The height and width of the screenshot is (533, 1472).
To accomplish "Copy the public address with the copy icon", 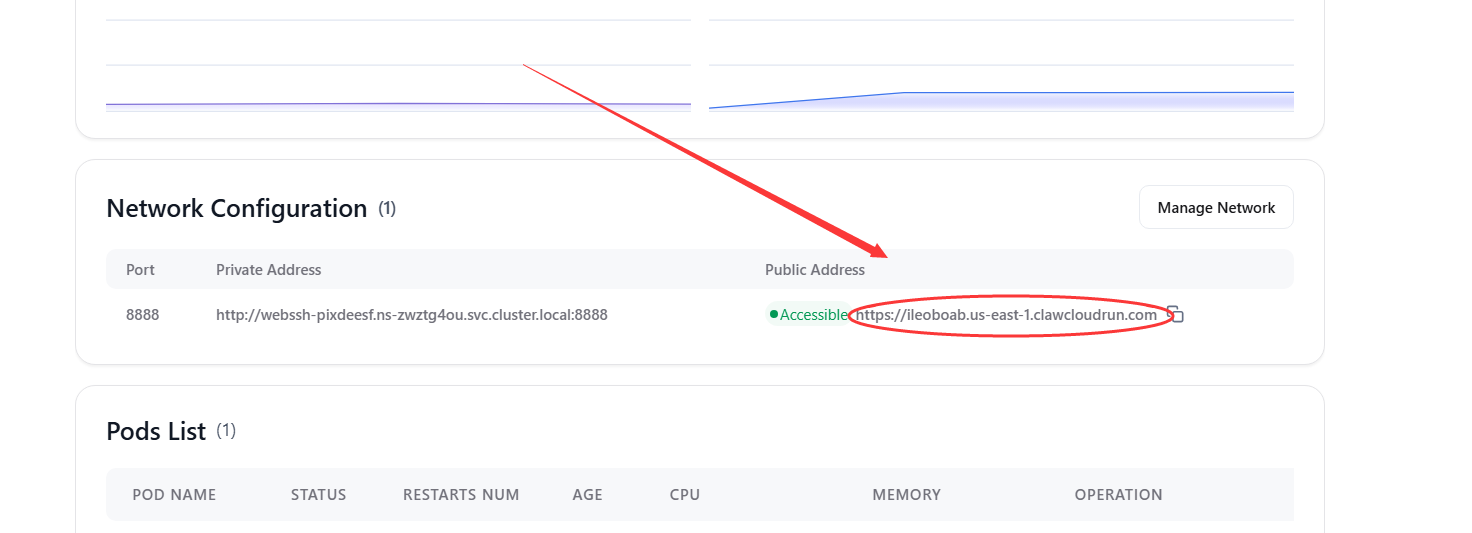I will [x=1177, y=315].
